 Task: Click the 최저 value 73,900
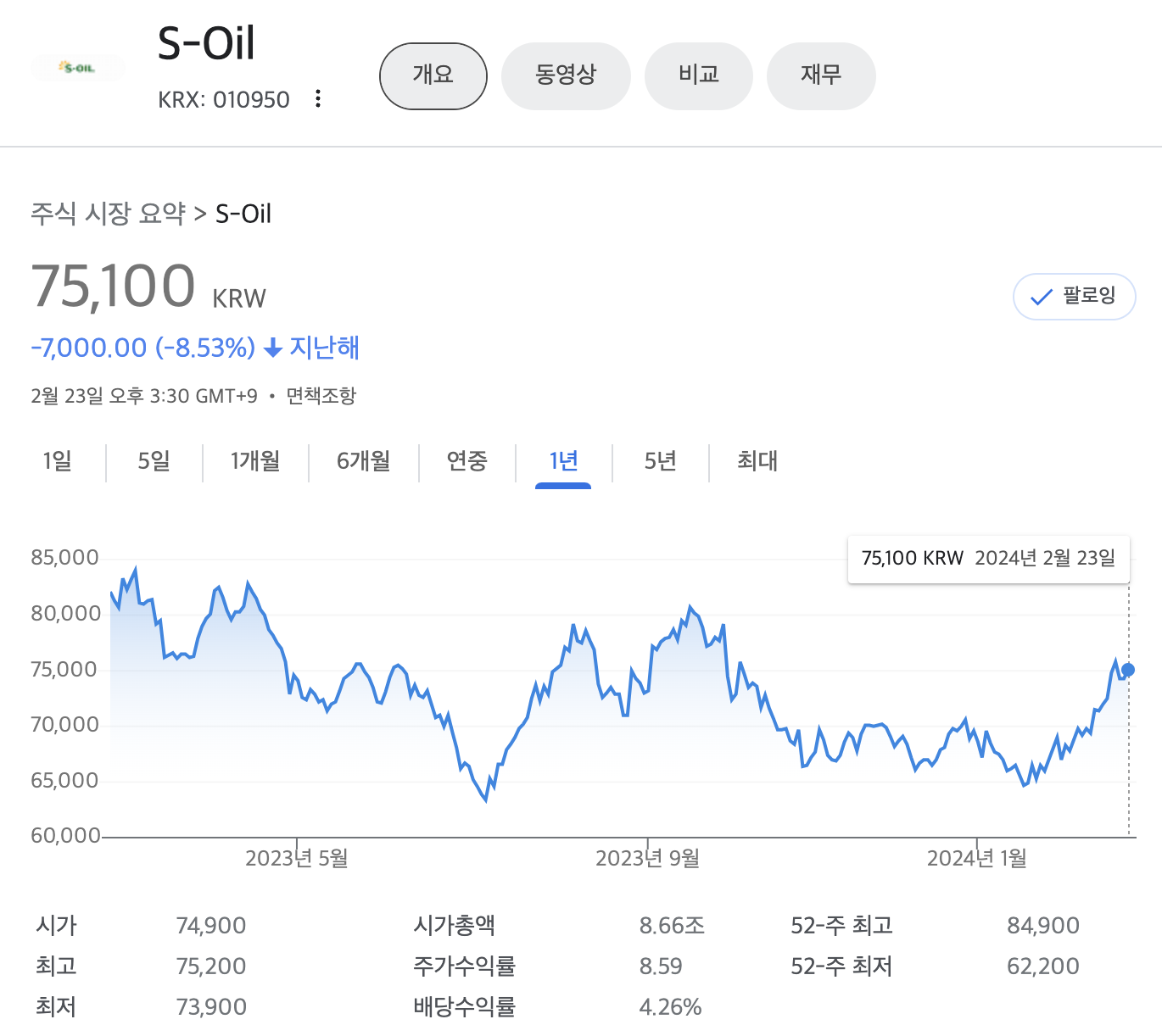211,1007
